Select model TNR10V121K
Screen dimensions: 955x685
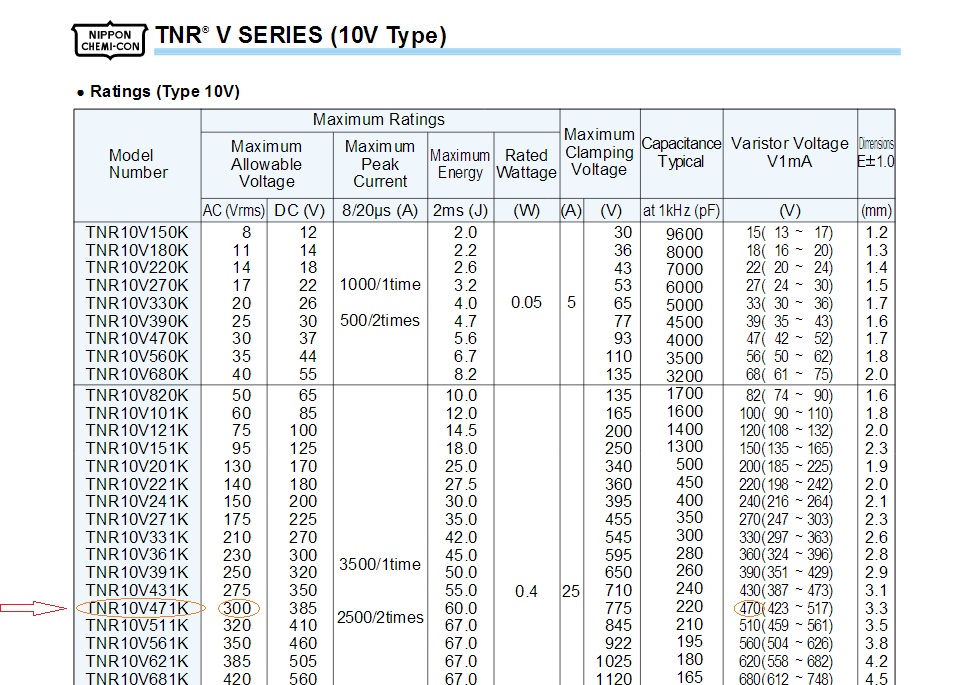(137, 430)
